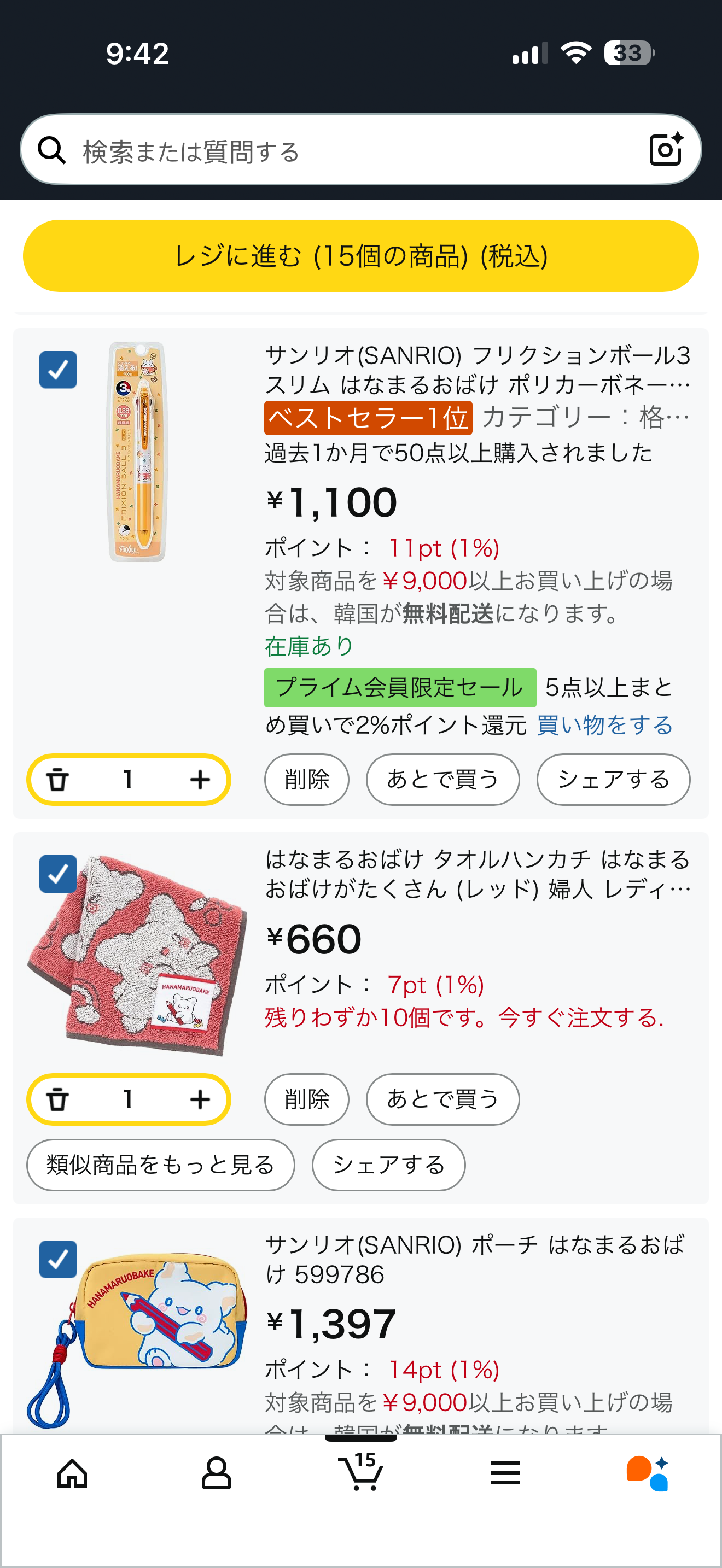Uncheck the Frixion Ball pen item checkbox
The width and height of the screenshot is (722, 1568).
pos(59,370)
